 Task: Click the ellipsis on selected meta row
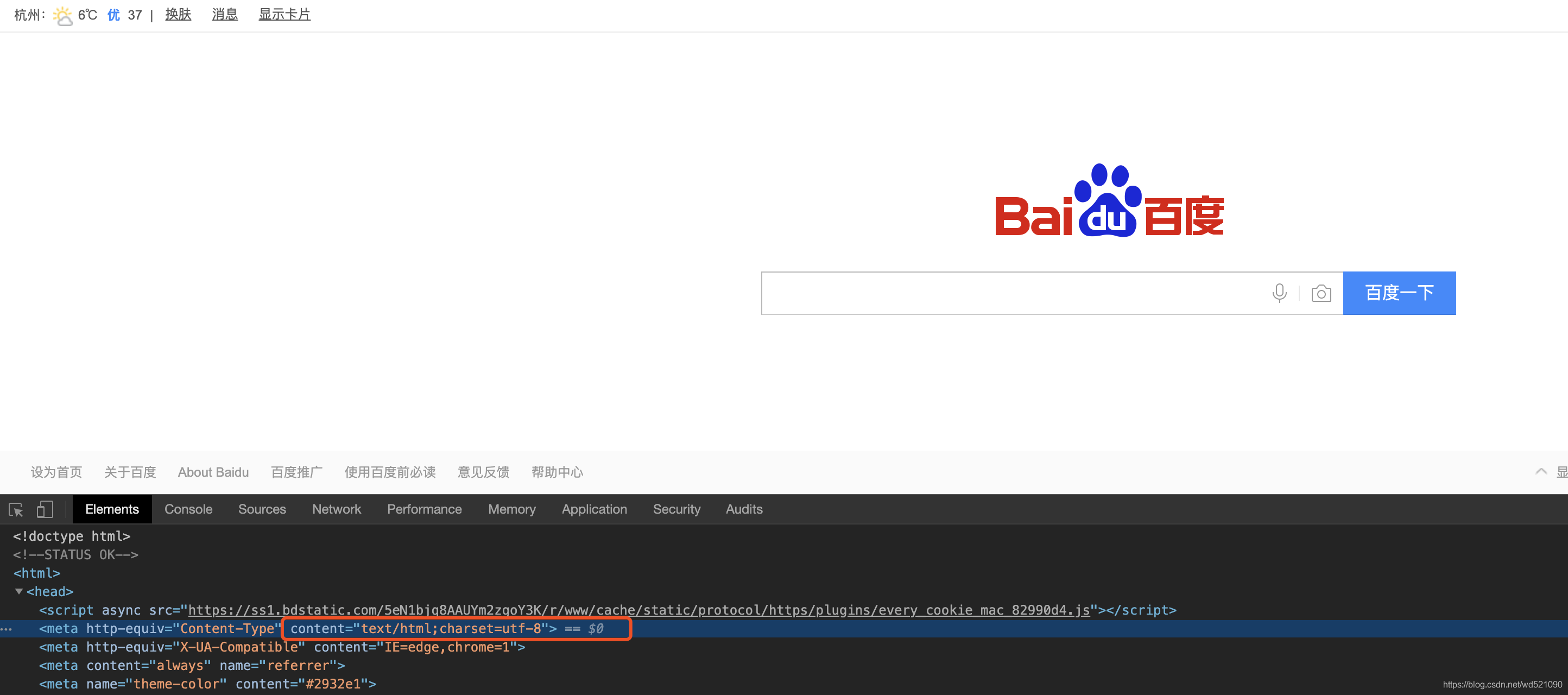pos(6,629)
